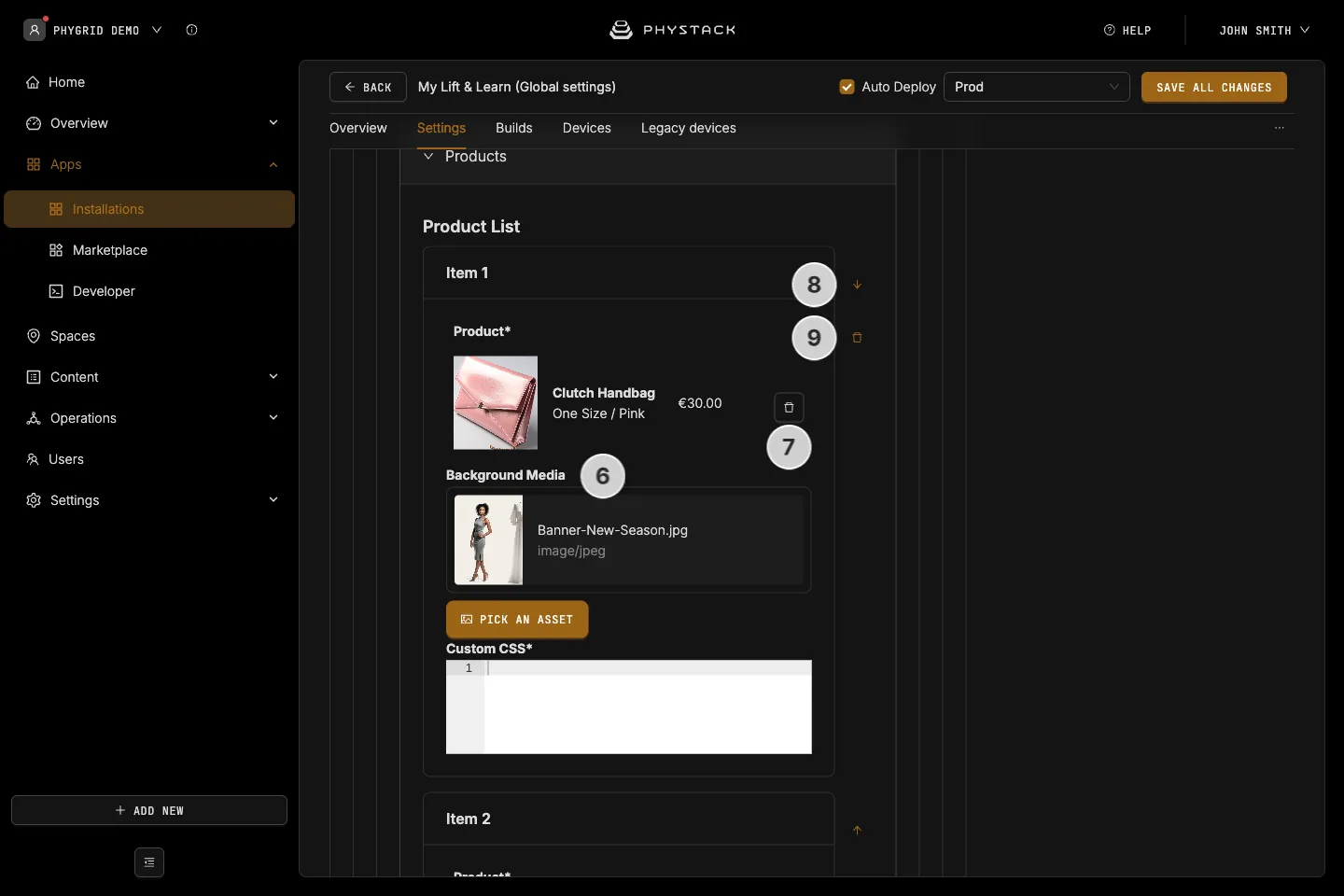Click the Phygrid Demo account avatar icon
Viewport: 1344px width, 896px height.
(x=35, y=30)
